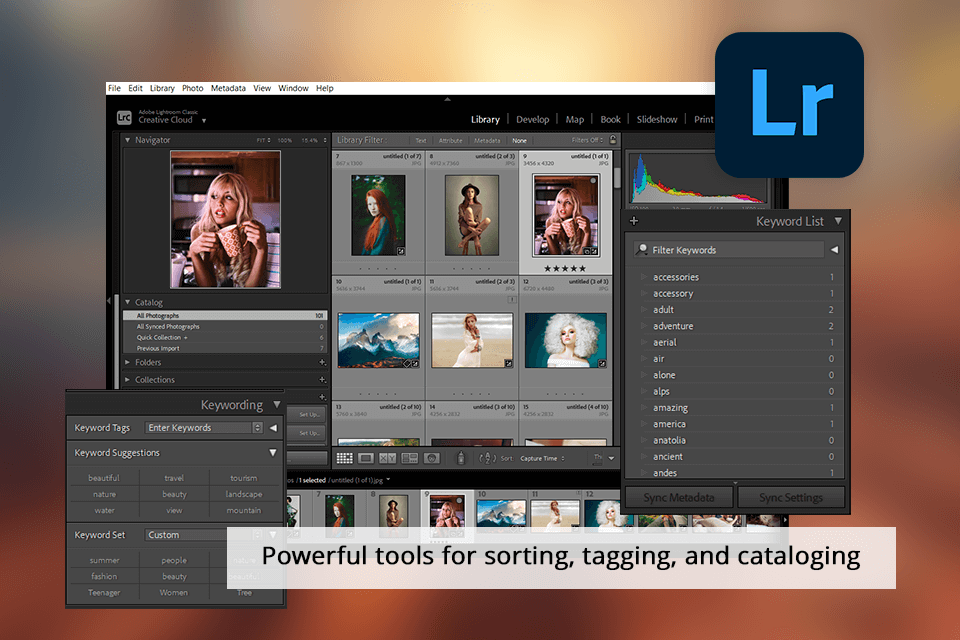The height and width of the screenshot is (640, 960).
Task: Open Survey view icon
Action: click(x=410, y=458)
